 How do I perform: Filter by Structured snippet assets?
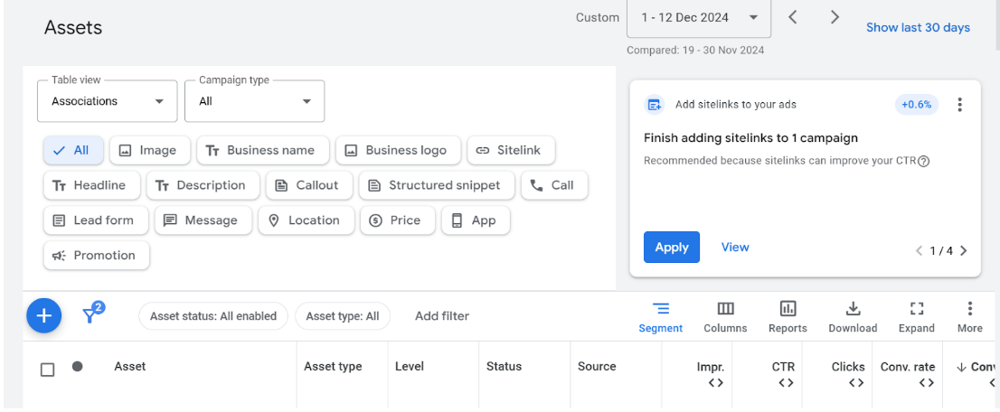(x=437, y=186)
